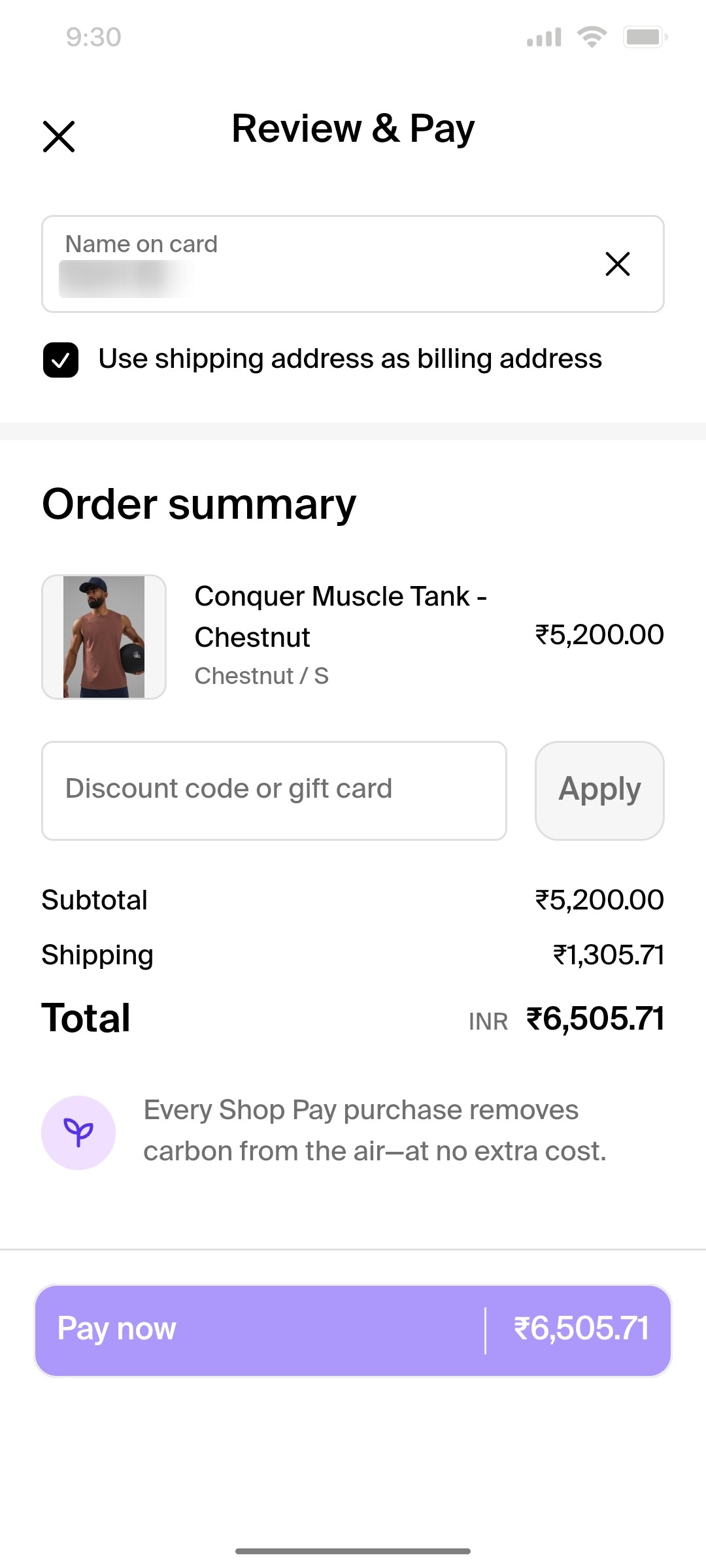Tap the X to dismiss the sheet
This screenshot has width=706, height=1568.
58,136
